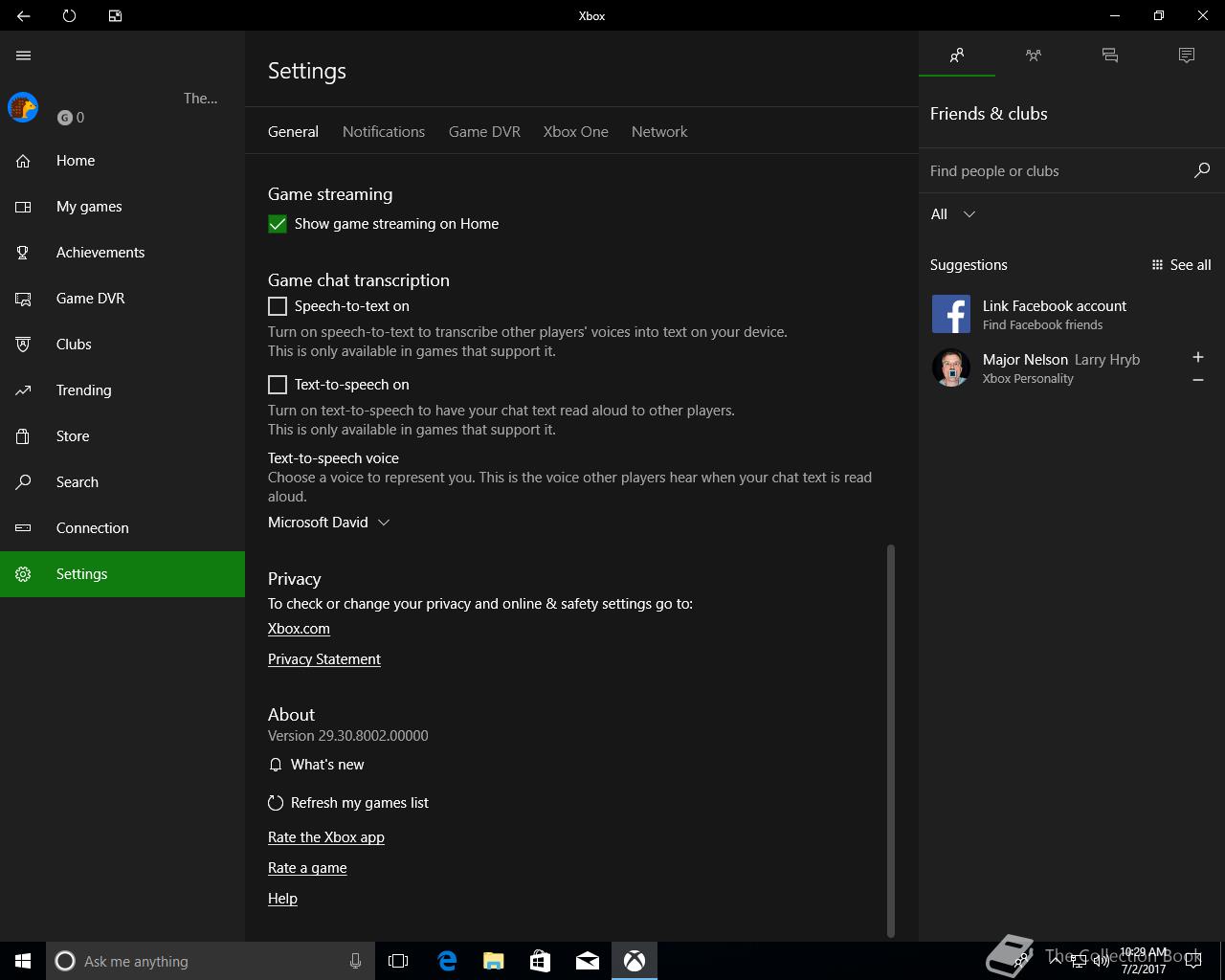Open Microsoft David voice dropdown
Viewport: 1225px width, 980px height.
329,523
